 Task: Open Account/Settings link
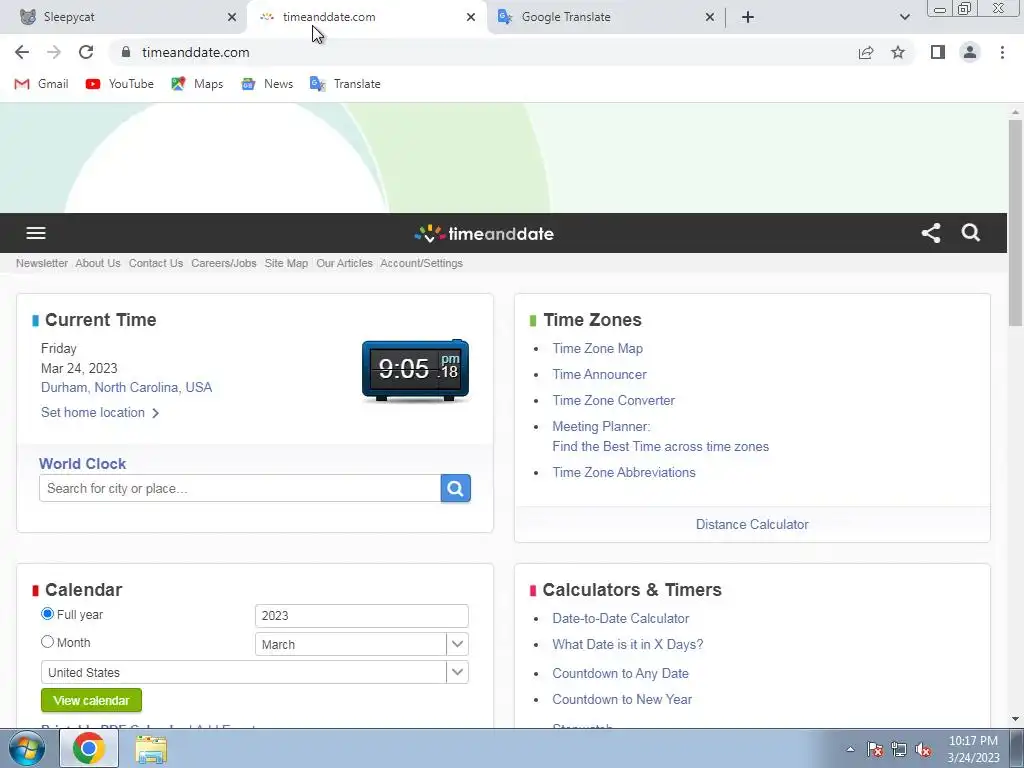pyautogui.click(x=421, y=263)
